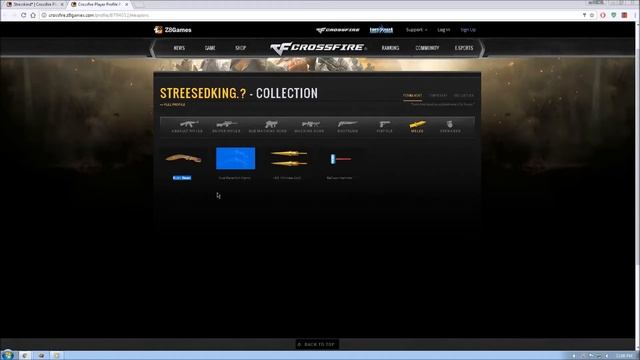Open the Assault Rifles weapon category
This screenshot has height=360, width=640.
187,126
